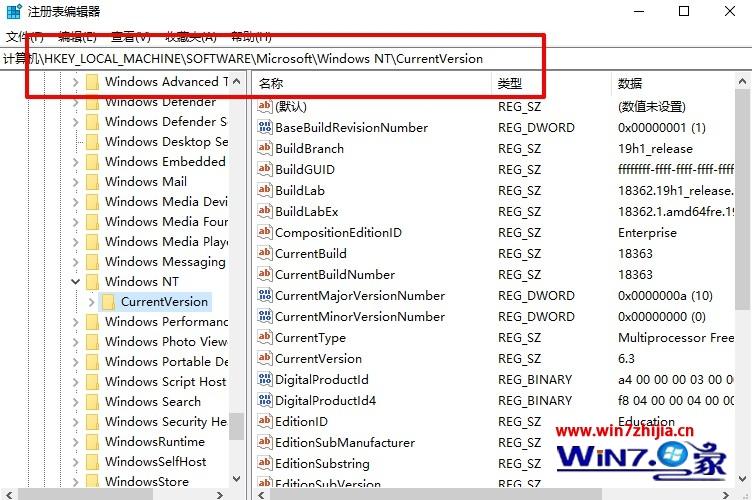Expand the Windows Embedded key

pyautogui.click(x=75, y=162)
